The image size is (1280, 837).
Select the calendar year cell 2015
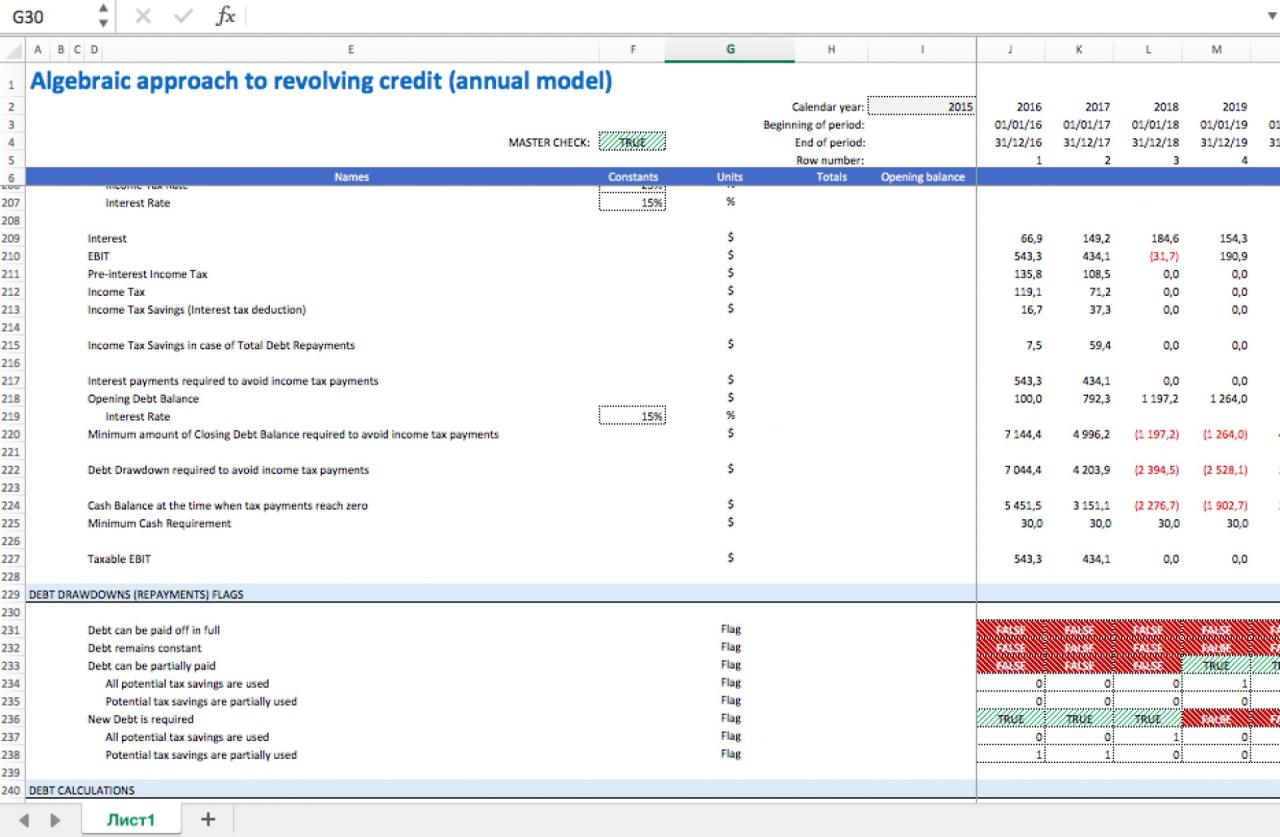922,107
